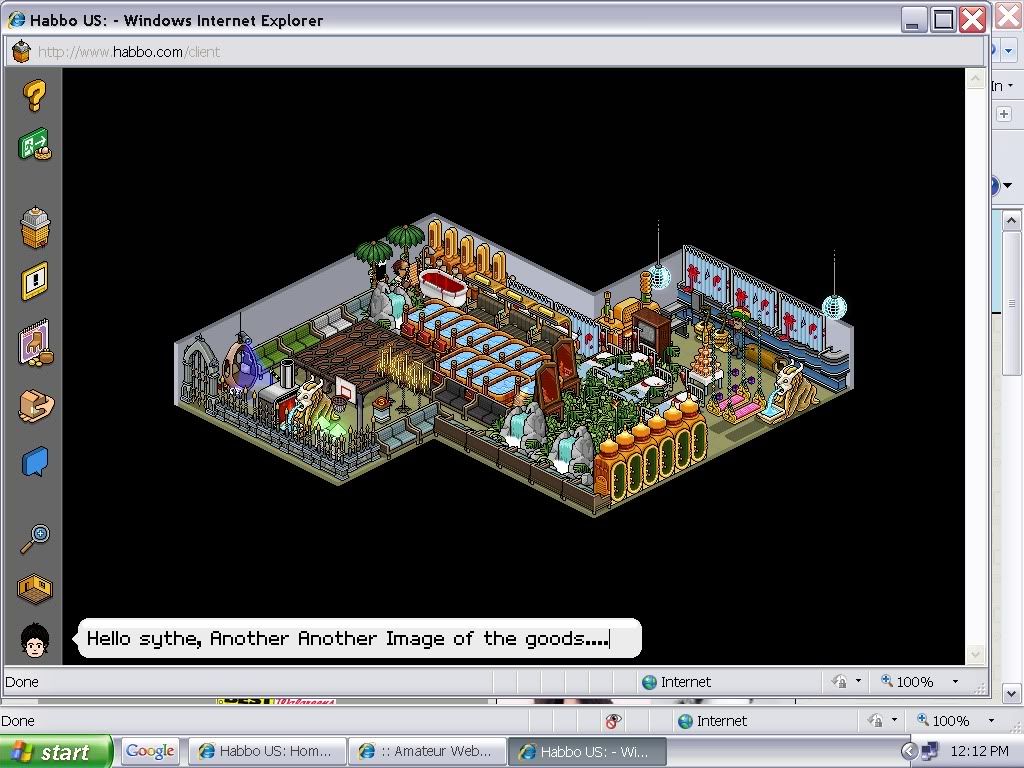Click the yellow exclamation events icon
The image size is (1024, 768).
tap(35, 281)
